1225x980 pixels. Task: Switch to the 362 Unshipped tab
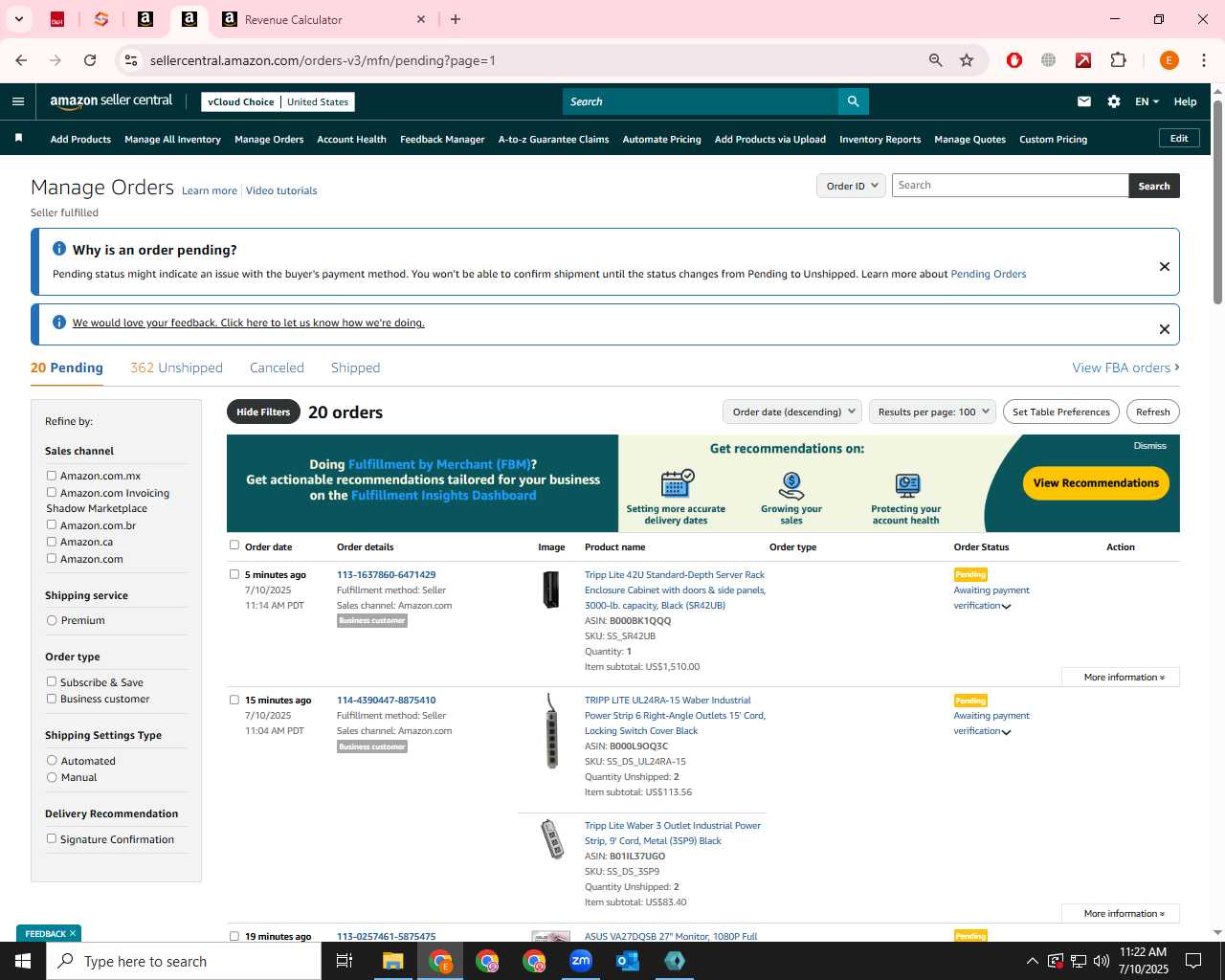(x=176, y=367)
